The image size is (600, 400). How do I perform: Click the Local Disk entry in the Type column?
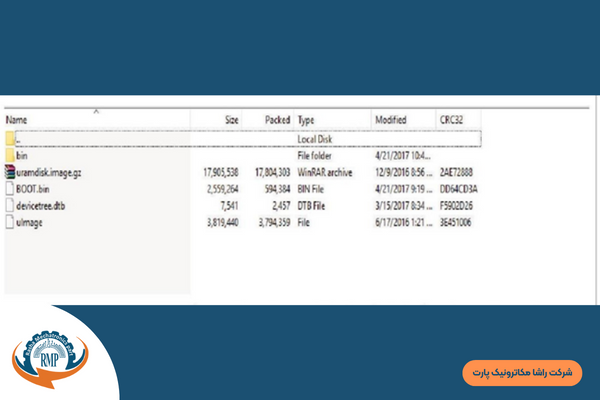316,139
